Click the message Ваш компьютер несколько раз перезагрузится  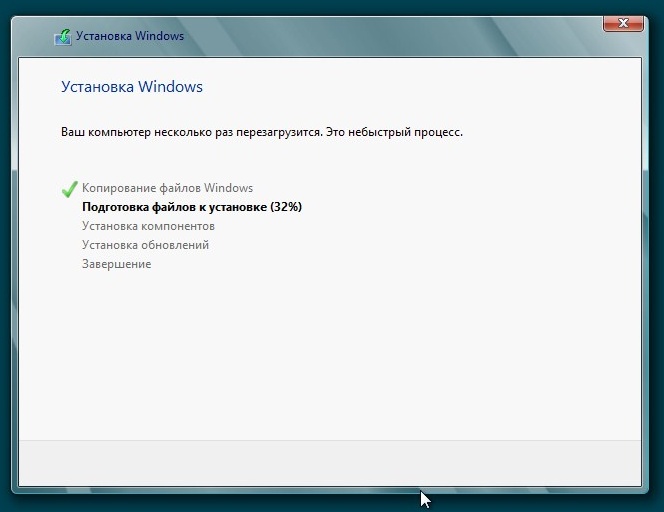pos(192,132)
